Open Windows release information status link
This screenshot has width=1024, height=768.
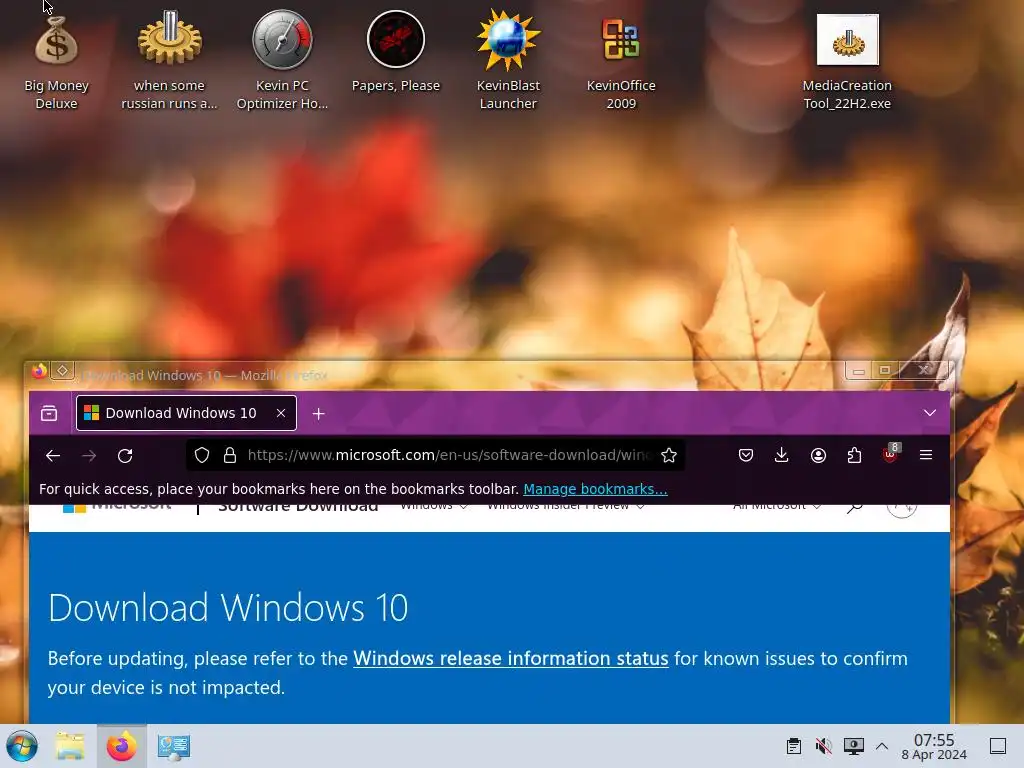pos(511,658)
